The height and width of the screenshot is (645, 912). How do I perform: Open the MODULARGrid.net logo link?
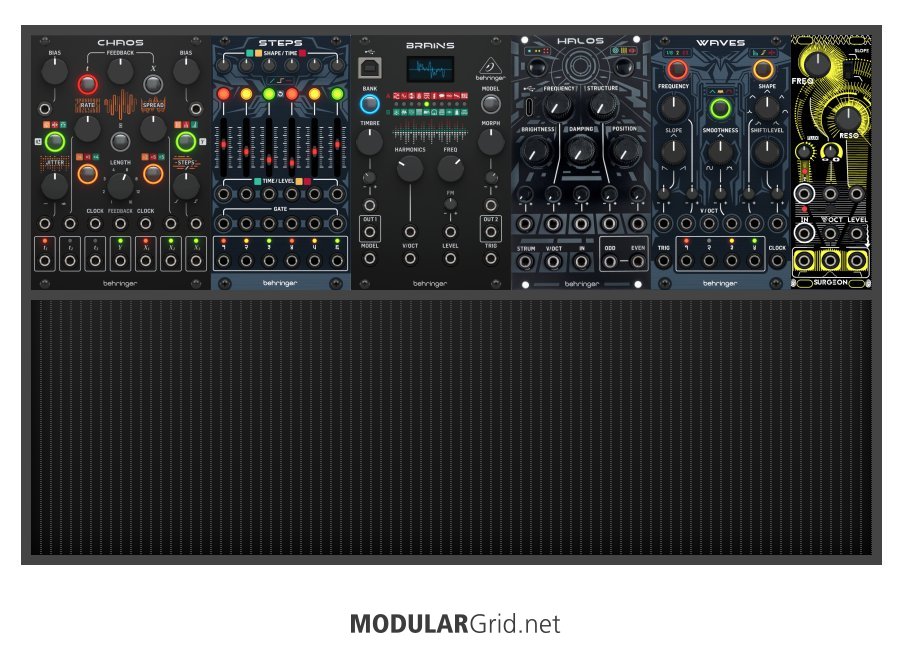coord(455,624)
